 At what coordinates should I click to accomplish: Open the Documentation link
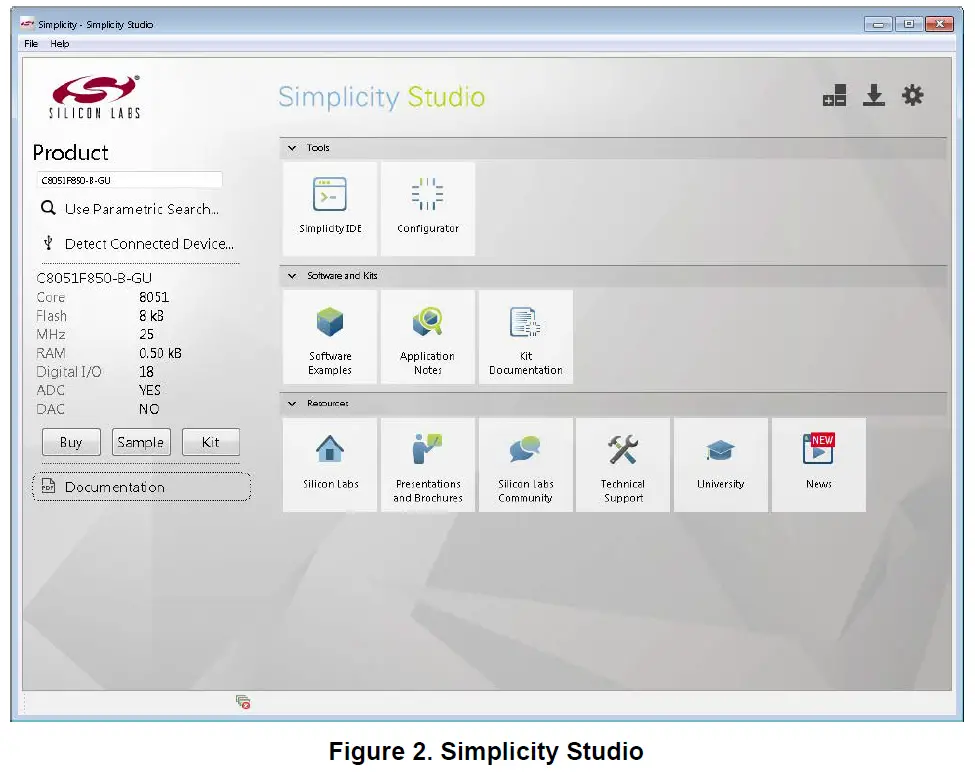[142, 487]
